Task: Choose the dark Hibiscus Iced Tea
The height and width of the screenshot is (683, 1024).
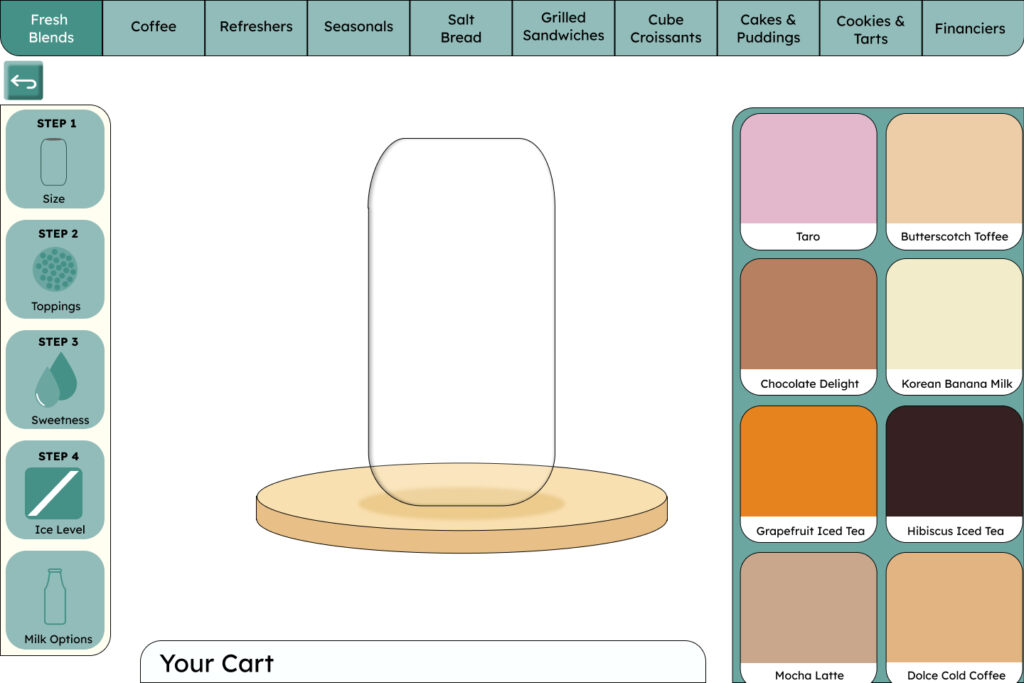Action: tap(954, 462)
